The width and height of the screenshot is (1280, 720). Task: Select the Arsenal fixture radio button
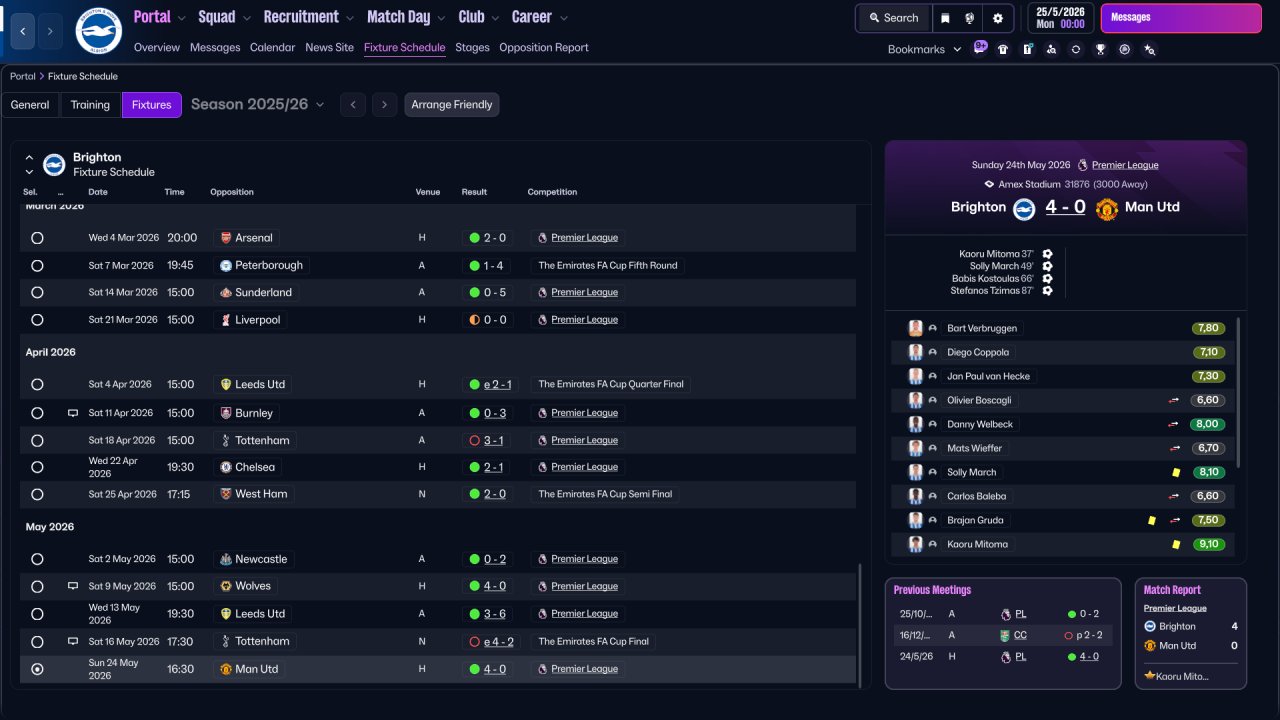tap(37, 238)
